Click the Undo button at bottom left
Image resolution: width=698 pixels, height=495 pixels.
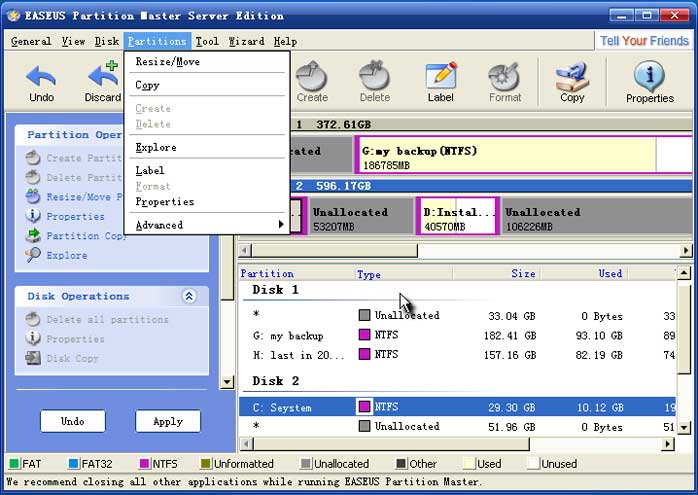(73, 421)
